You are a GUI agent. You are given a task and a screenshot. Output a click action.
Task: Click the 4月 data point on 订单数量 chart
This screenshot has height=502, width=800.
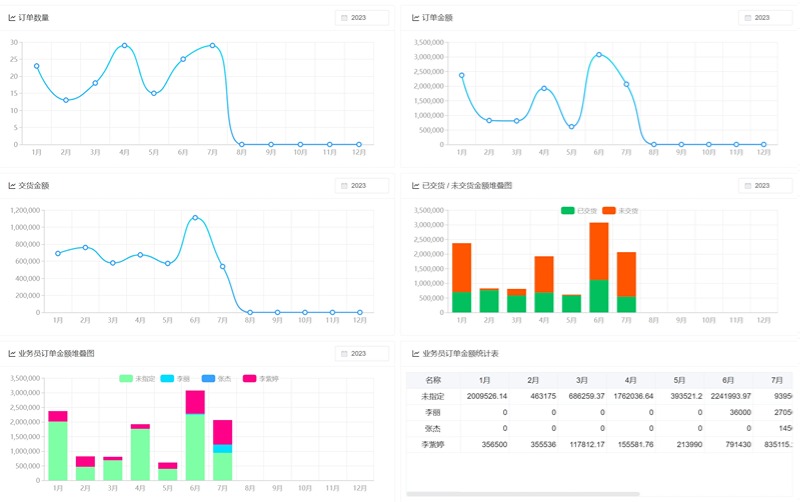point(124,45)
